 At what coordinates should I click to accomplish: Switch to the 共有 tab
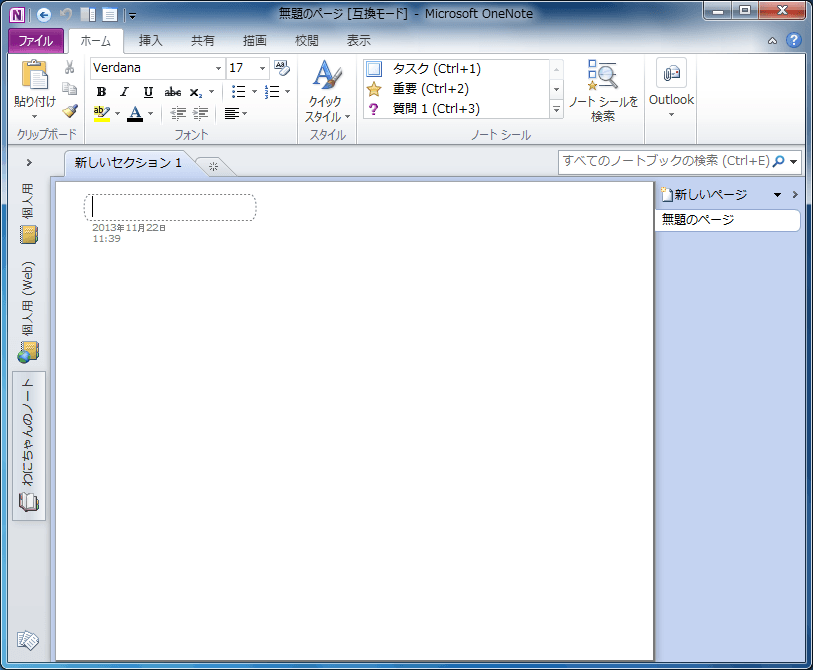point(202,40)
